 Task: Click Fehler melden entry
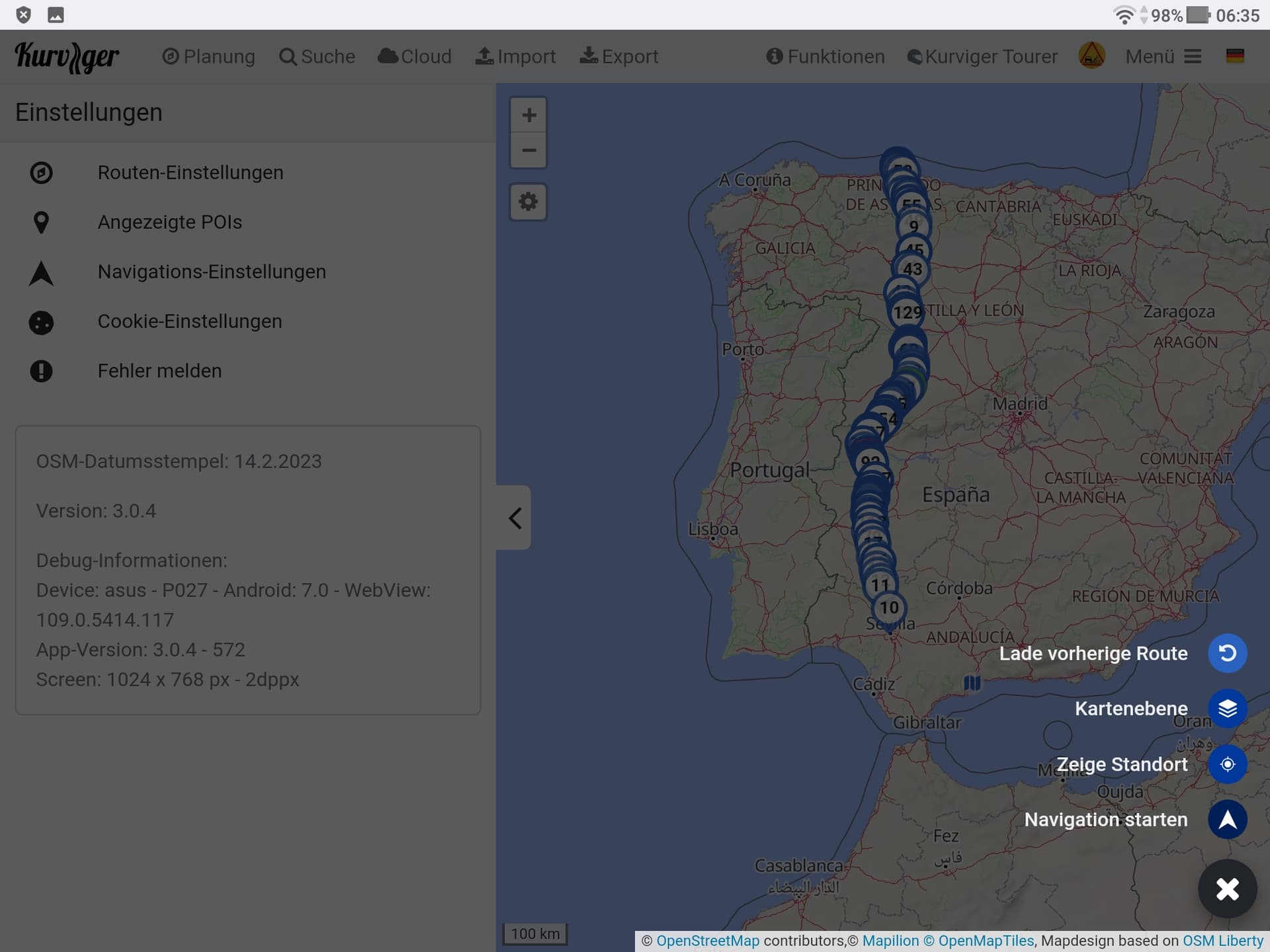[159, 371]
